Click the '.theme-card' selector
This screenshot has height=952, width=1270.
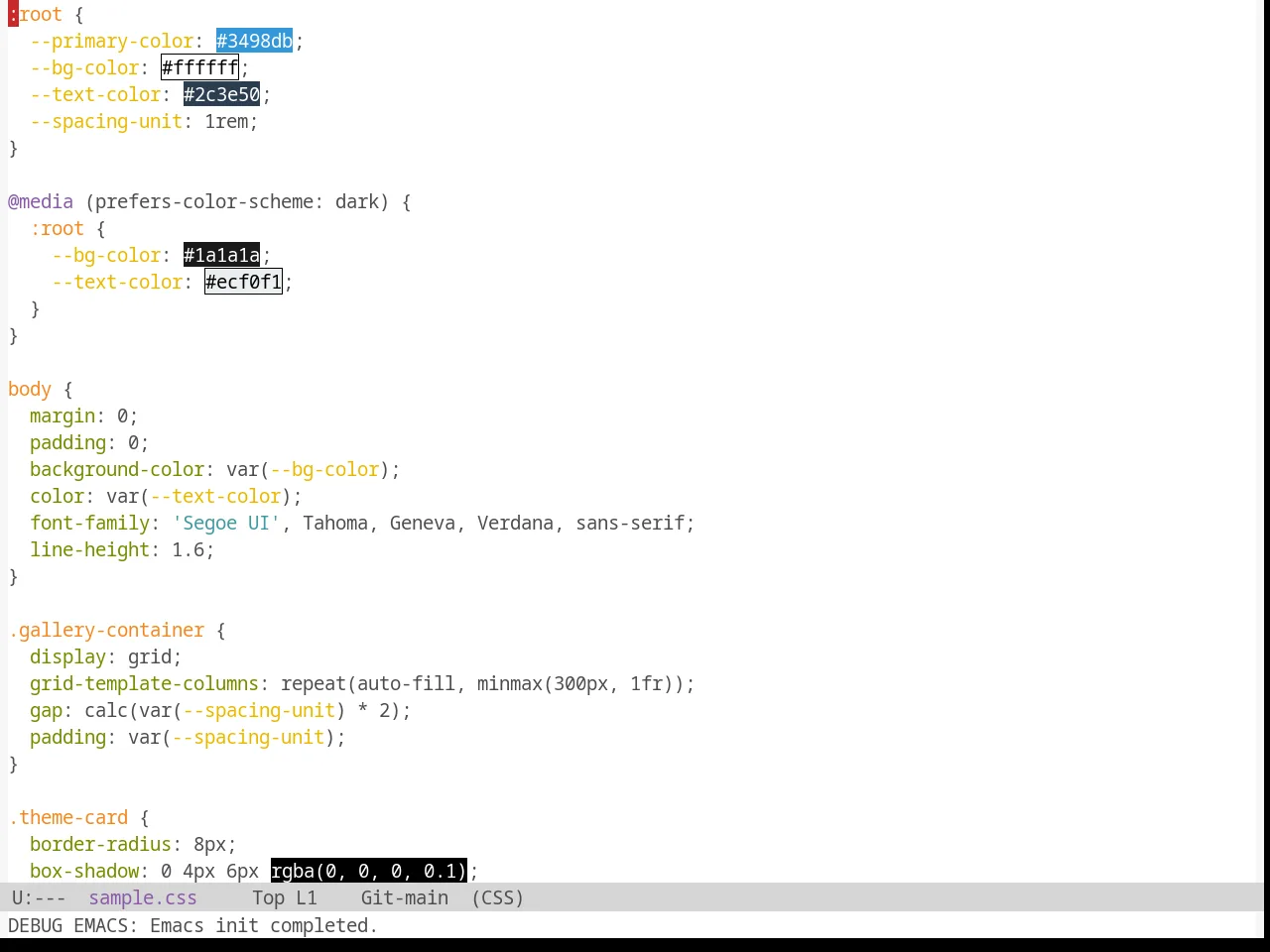67,817
